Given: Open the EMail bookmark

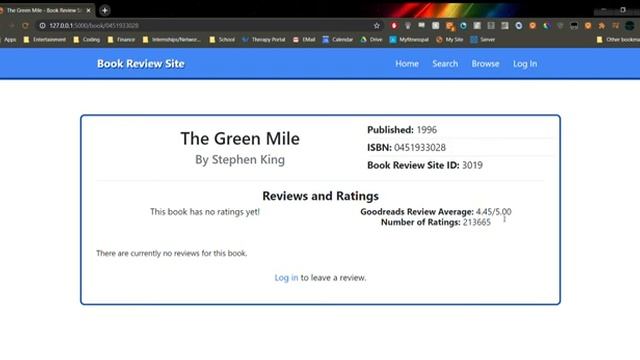Looking at the screenshot, I should pyautogui.click(x=304, y=40).
